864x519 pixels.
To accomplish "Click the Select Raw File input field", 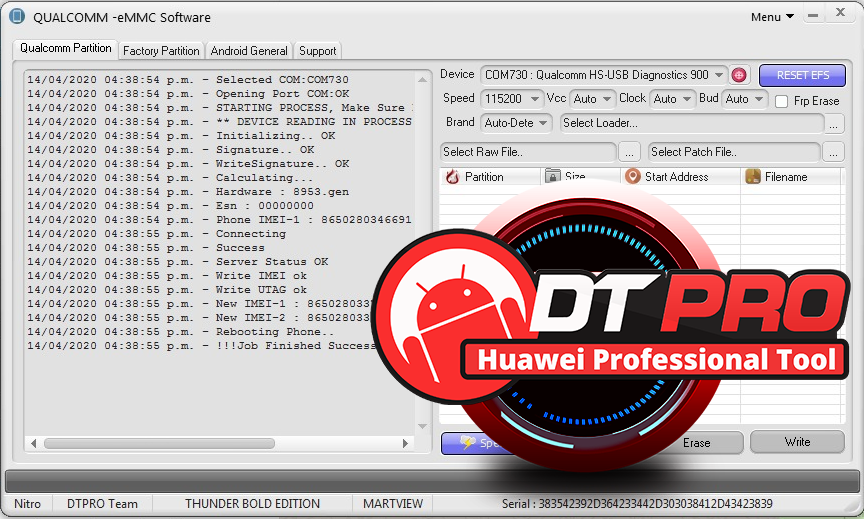I will (528, 152).
